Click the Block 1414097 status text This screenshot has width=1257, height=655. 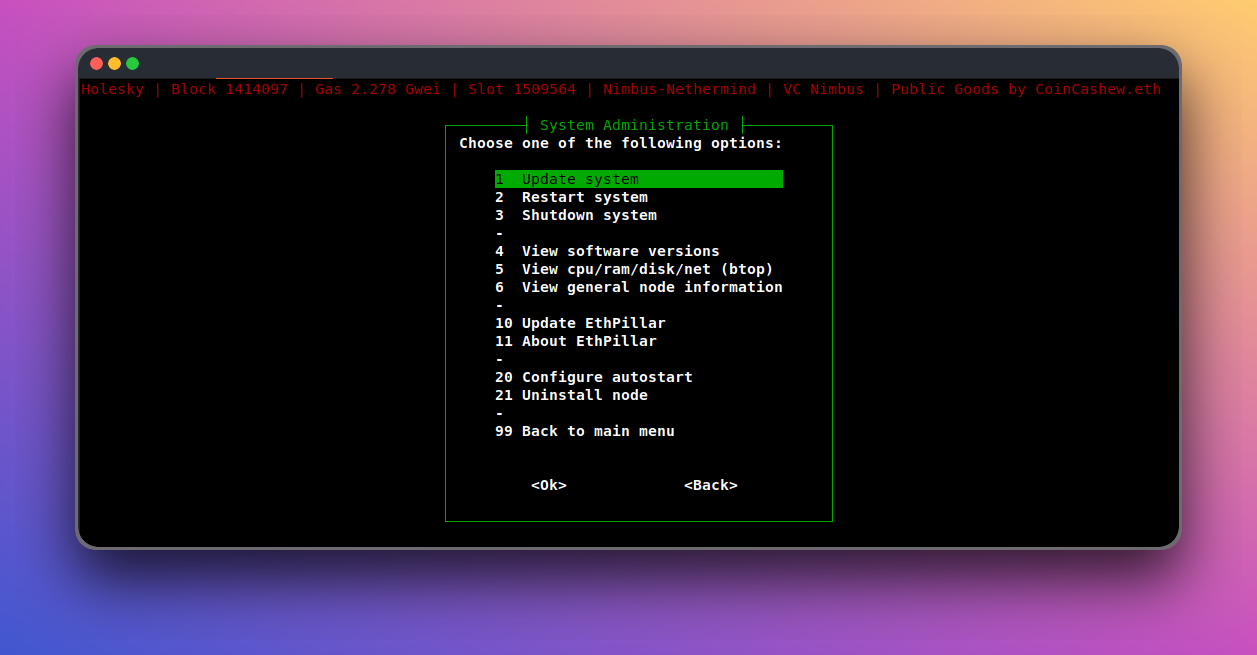229,89
